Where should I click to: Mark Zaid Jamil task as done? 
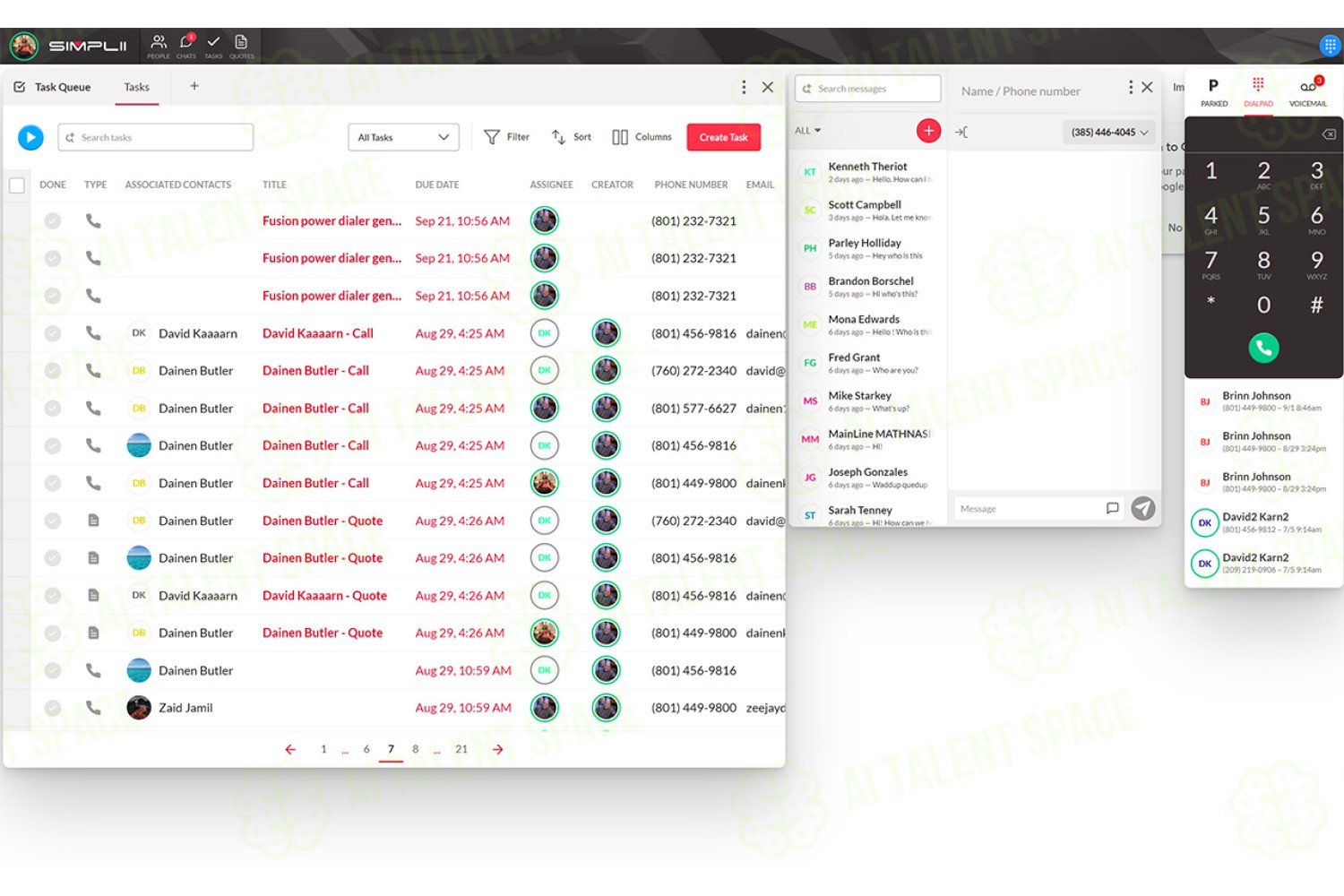(x=53, y=708)
